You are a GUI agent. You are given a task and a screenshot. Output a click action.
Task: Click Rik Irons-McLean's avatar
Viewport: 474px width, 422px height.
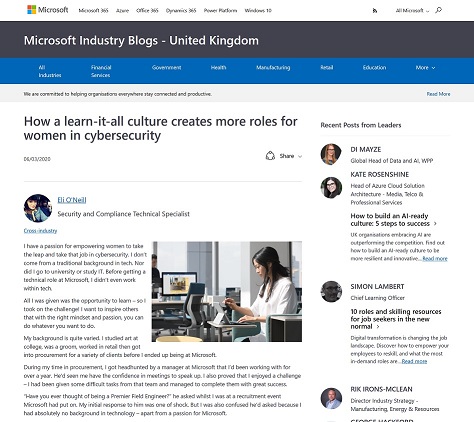[x=331, y=398]
